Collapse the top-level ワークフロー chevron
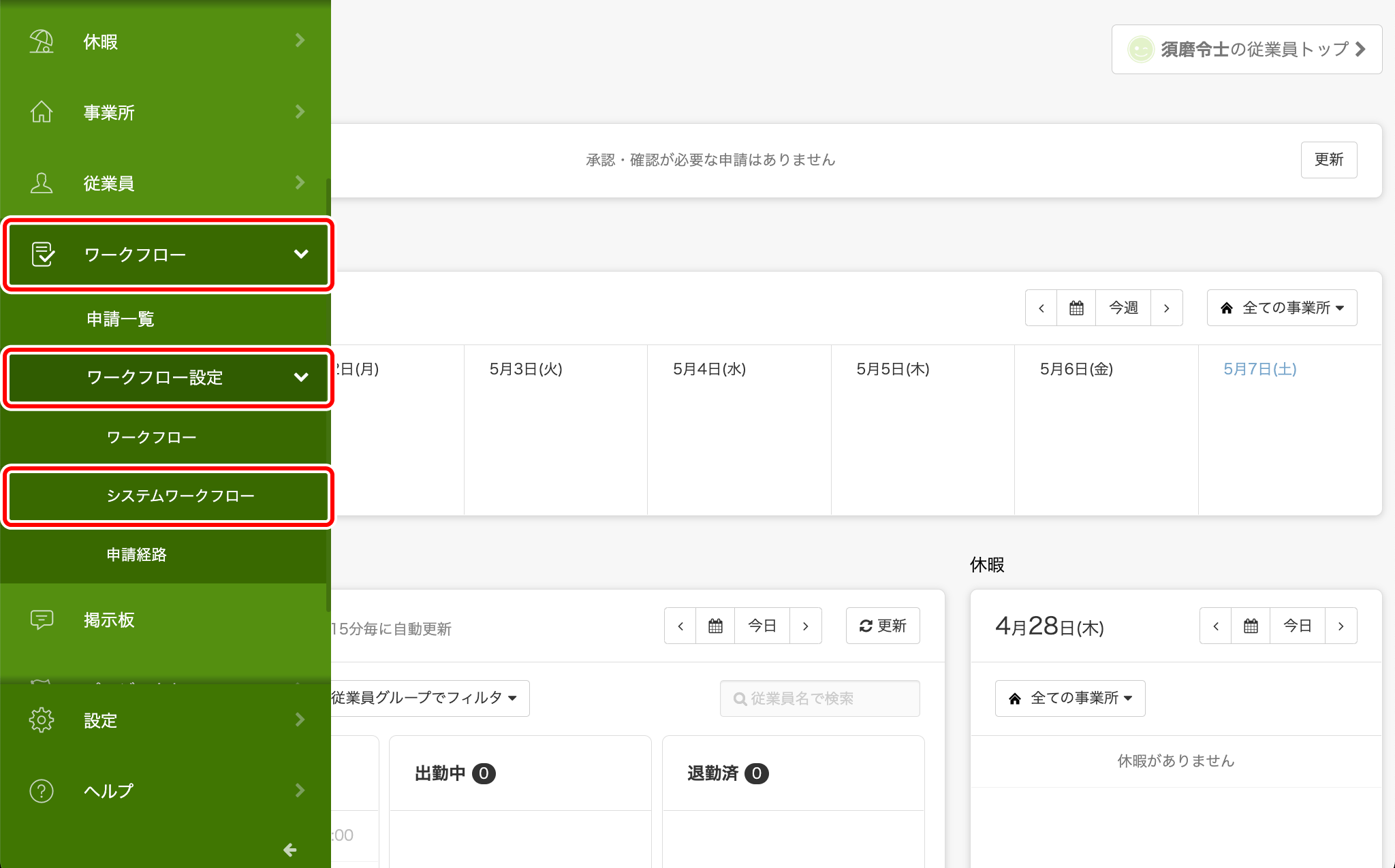 click(x=301, y=254)
